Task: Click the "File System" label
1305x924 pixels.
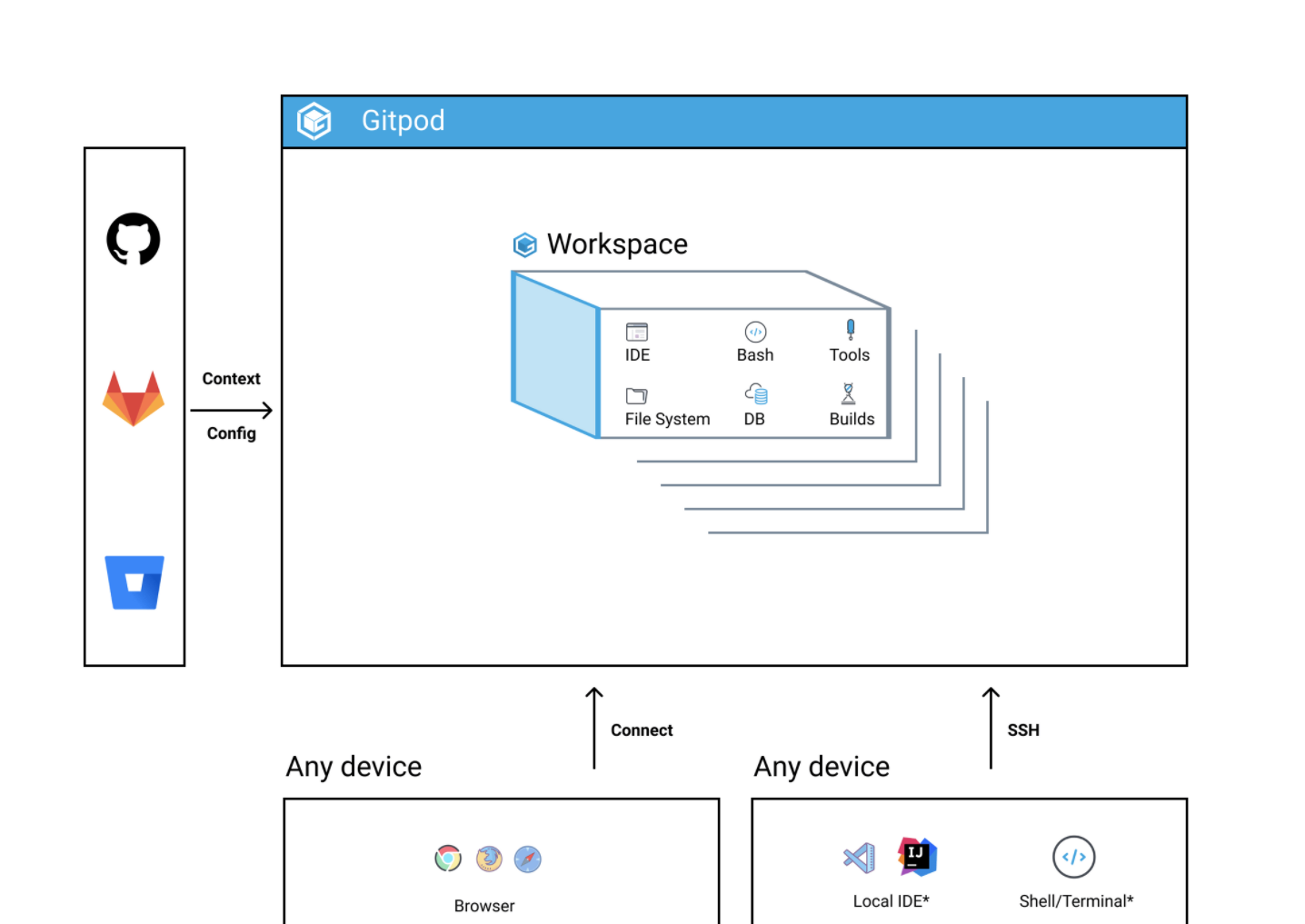Action: tap(668, 420)
